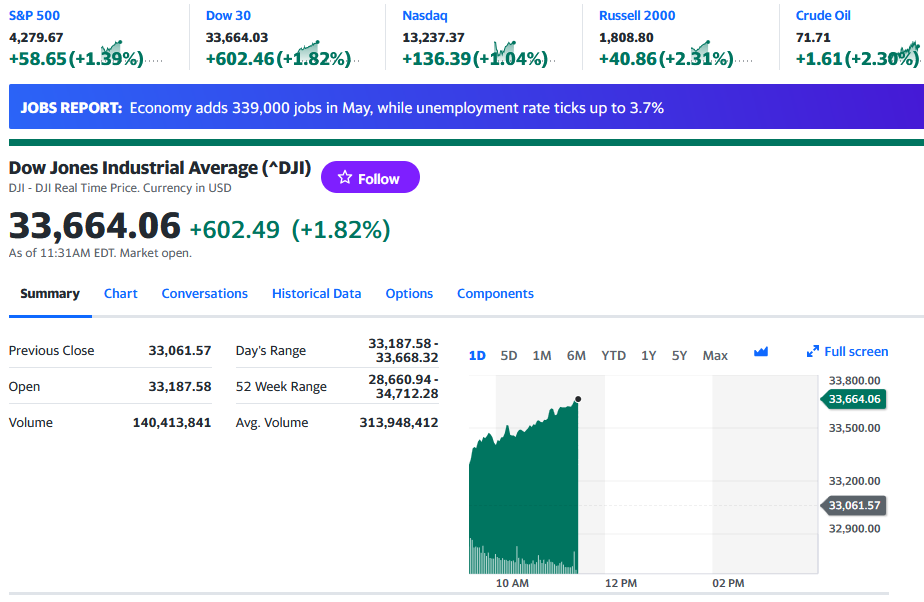Click the 12 PM time axis label
The image size is (924, 602).
pos(621,583)
